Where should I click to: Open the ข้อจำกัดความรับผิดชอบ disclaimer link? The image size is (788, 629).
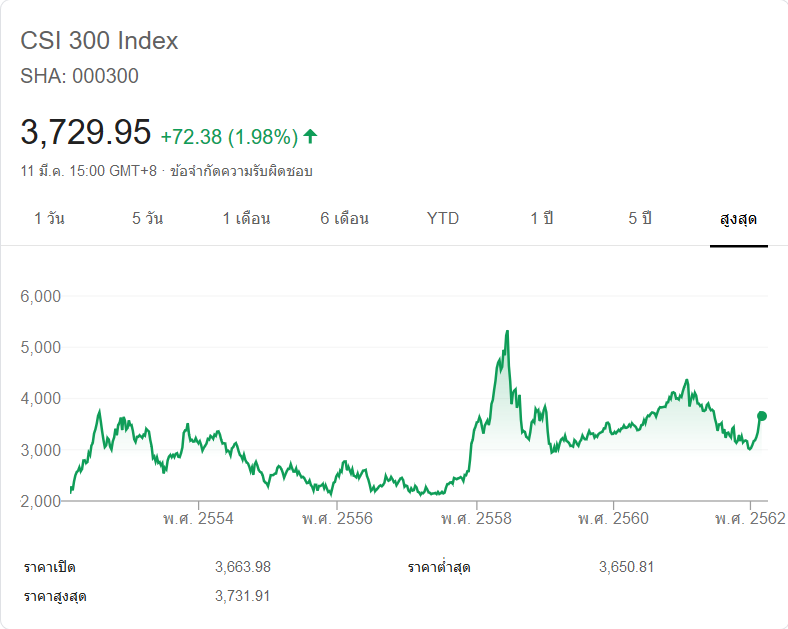point(242,171)
